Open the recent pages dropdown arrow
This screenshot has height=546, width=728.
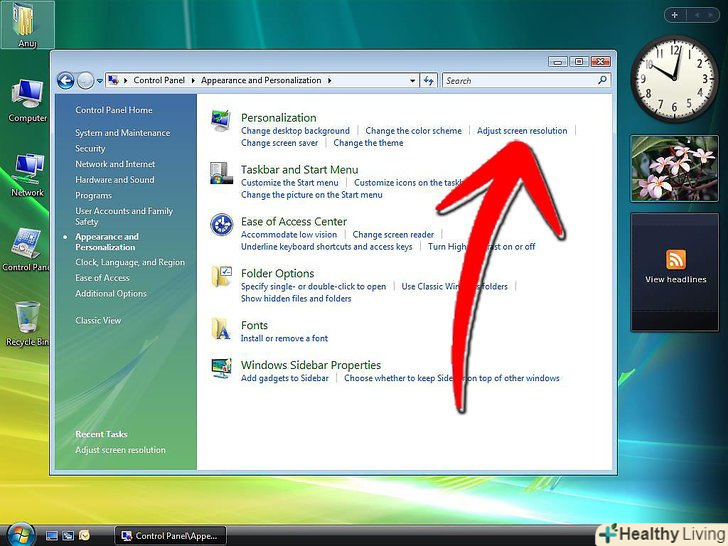pyautogui.click(x=99, y=81)
